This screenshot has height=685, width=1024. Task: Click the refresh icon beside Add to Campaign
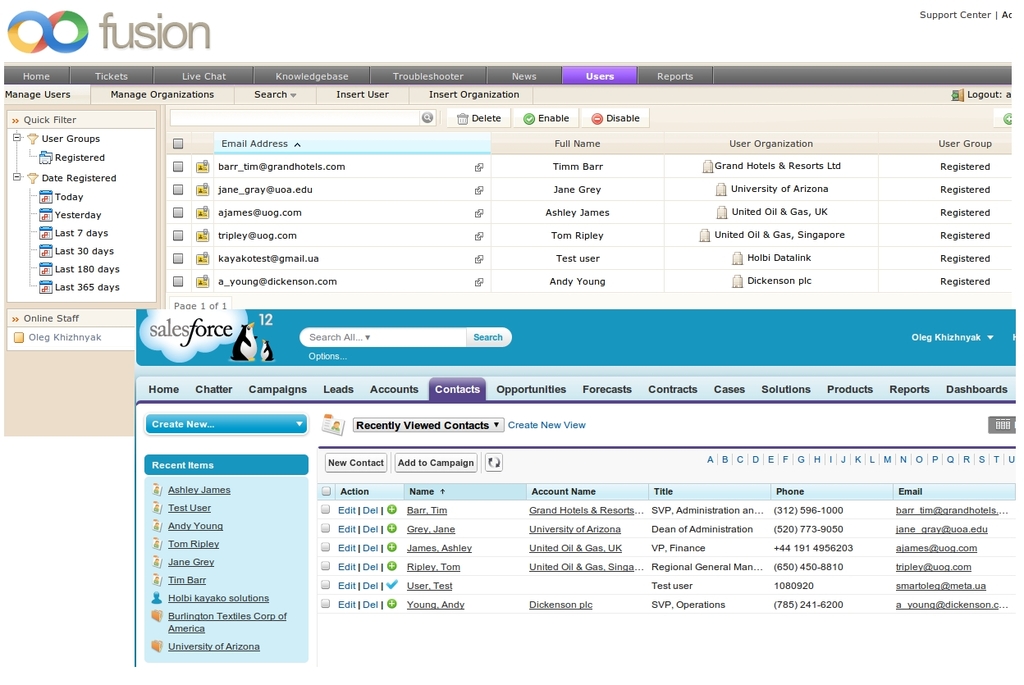(493, 463)
